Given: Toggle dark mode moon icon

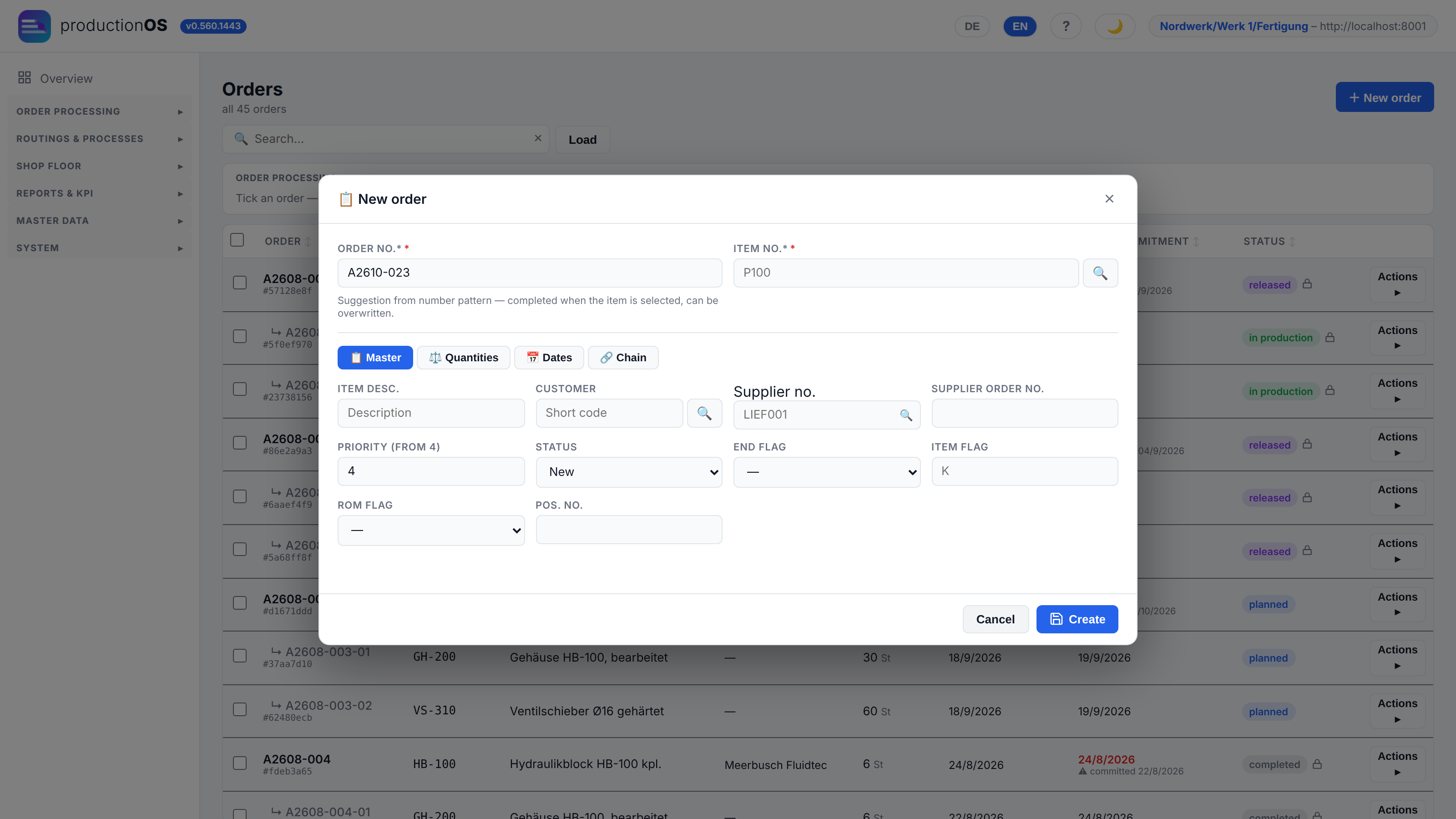Looking at the screenshot, I should (x=1115, y=26).
